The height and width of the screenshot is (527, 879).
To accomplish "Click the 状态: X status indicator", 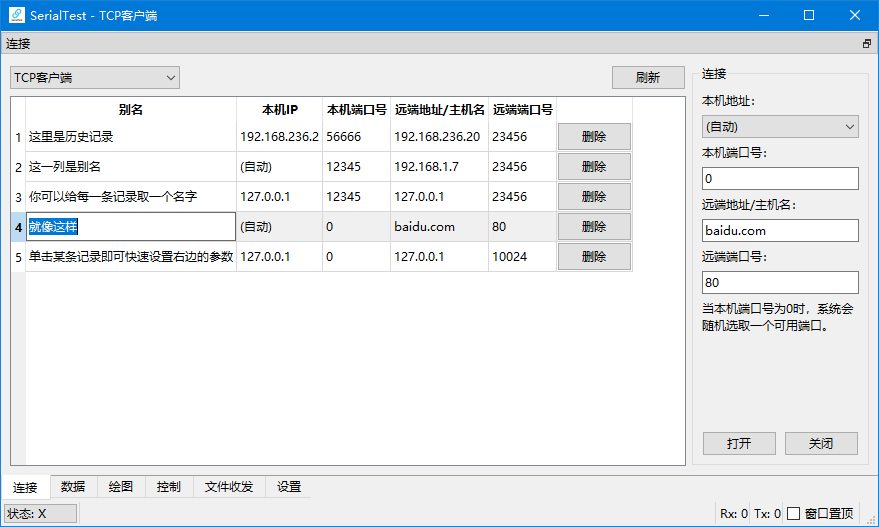I will tap(40, 514).
